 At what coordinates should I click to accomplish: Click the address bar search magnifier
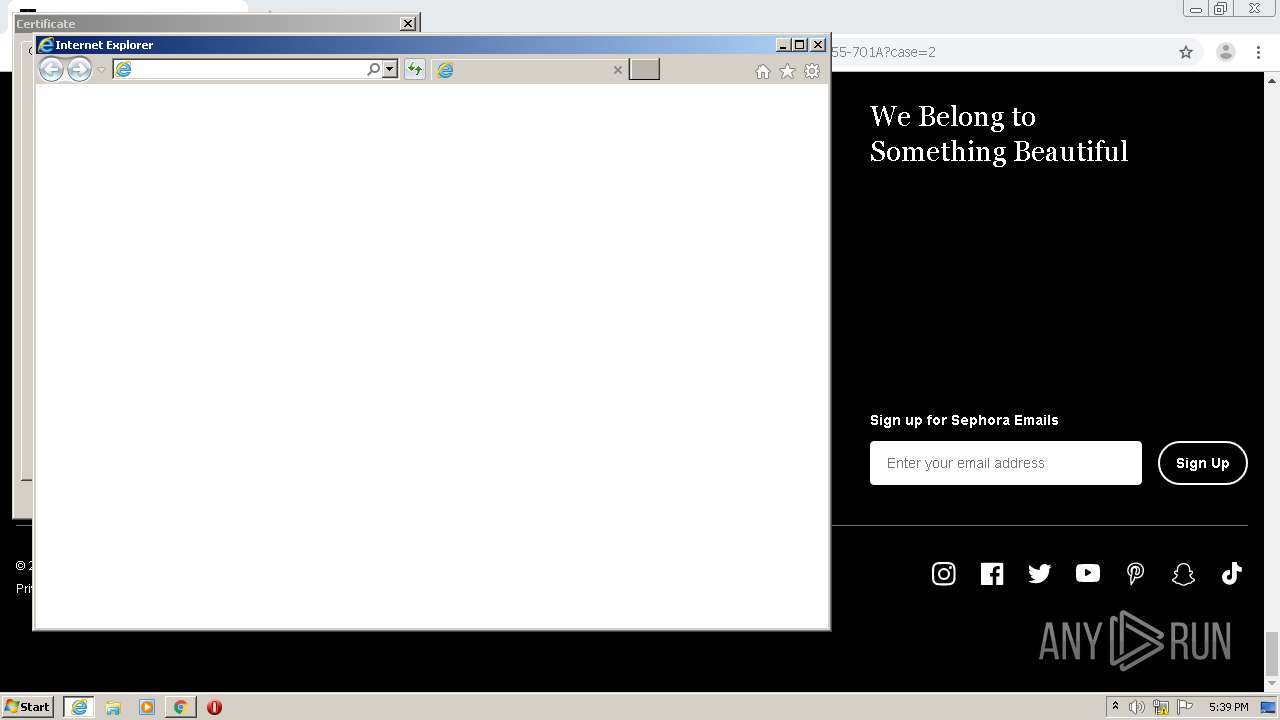pyautogui.click(x=374, y=69)
